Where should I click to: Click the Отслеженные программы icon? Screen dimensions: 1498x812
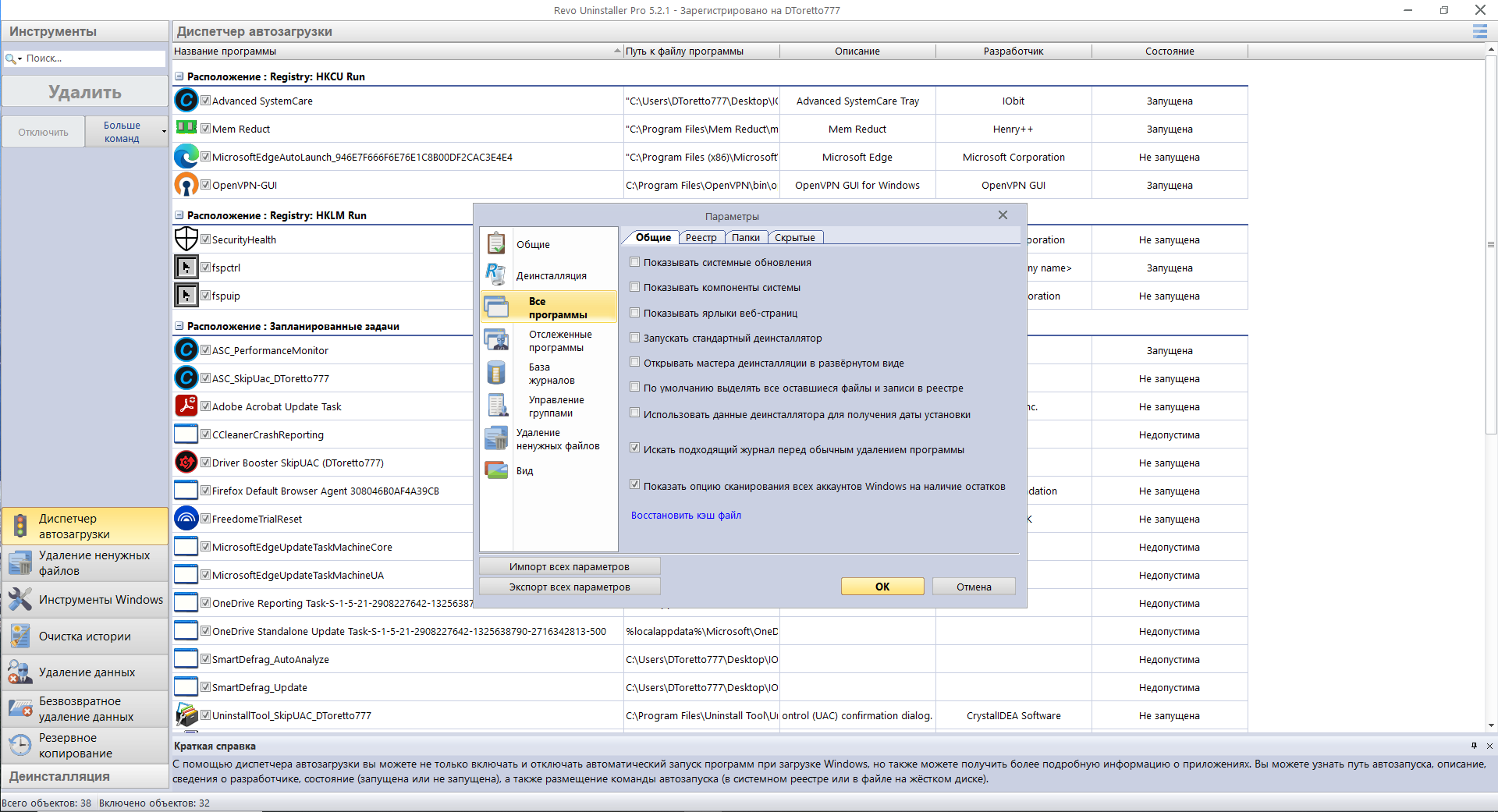coord(496,340)
